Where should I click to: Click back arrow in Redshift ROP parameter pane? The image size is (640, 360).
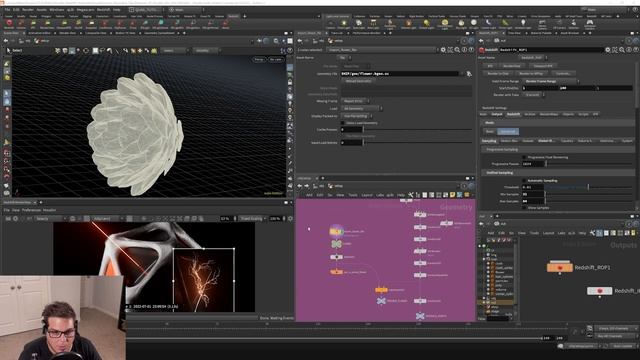tap(482, 41)
